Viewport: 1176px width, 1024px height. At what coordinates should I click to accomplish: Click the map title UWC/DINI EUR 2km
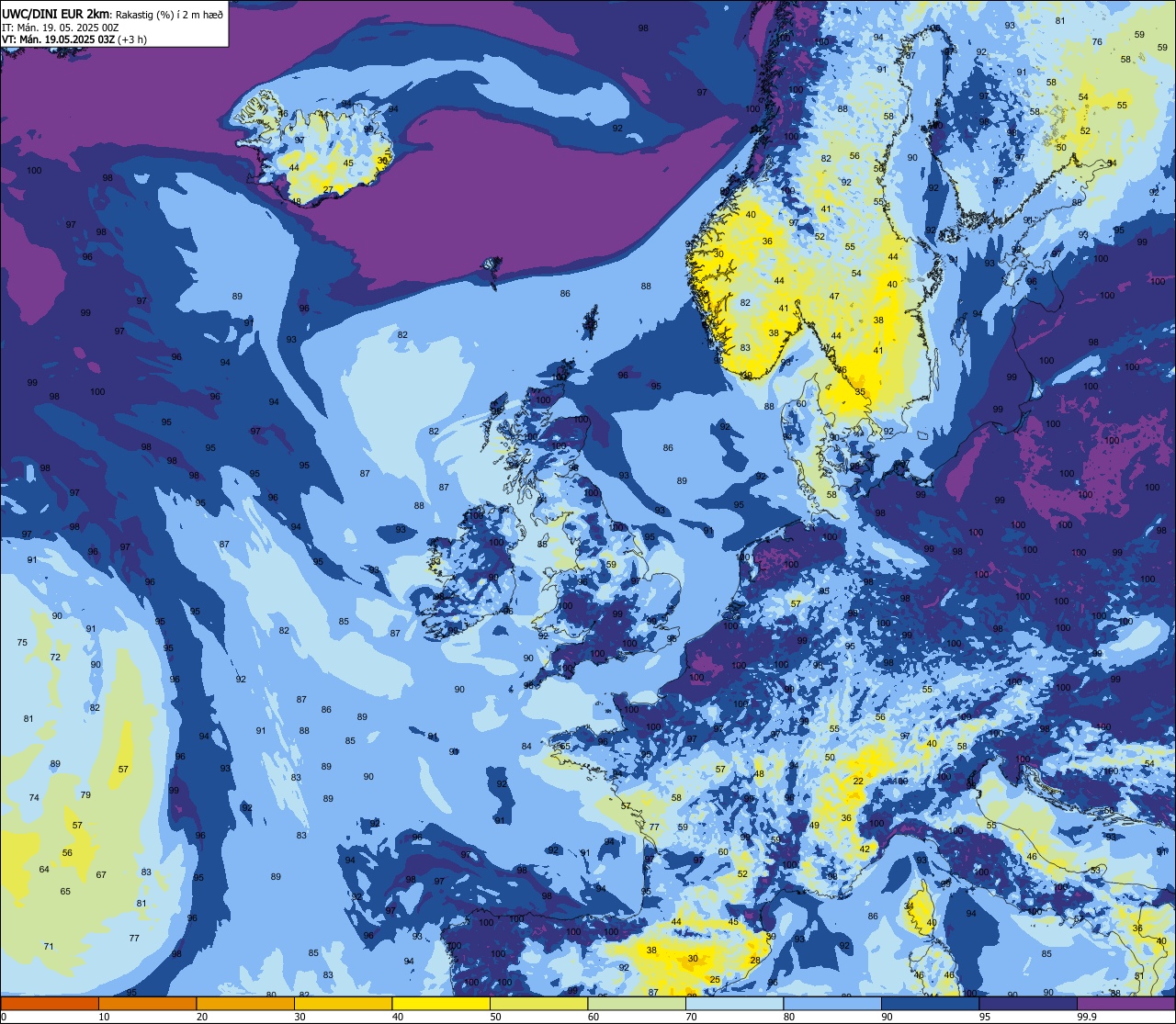(x=56, y=13)
